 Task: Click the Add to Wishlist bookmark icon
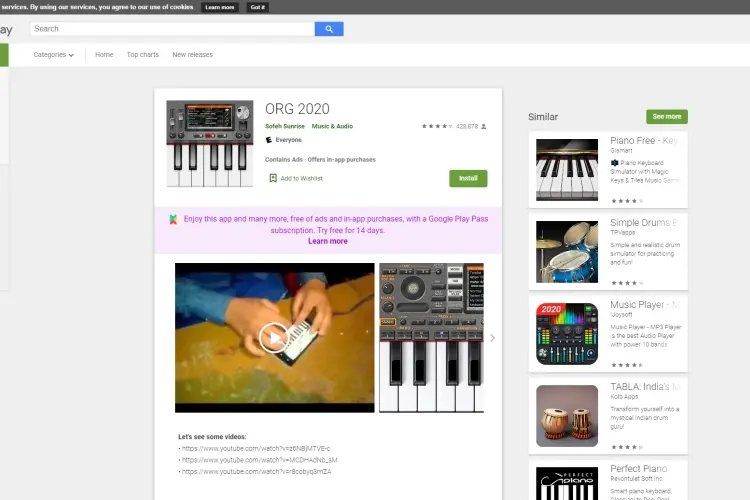[273, 178]
